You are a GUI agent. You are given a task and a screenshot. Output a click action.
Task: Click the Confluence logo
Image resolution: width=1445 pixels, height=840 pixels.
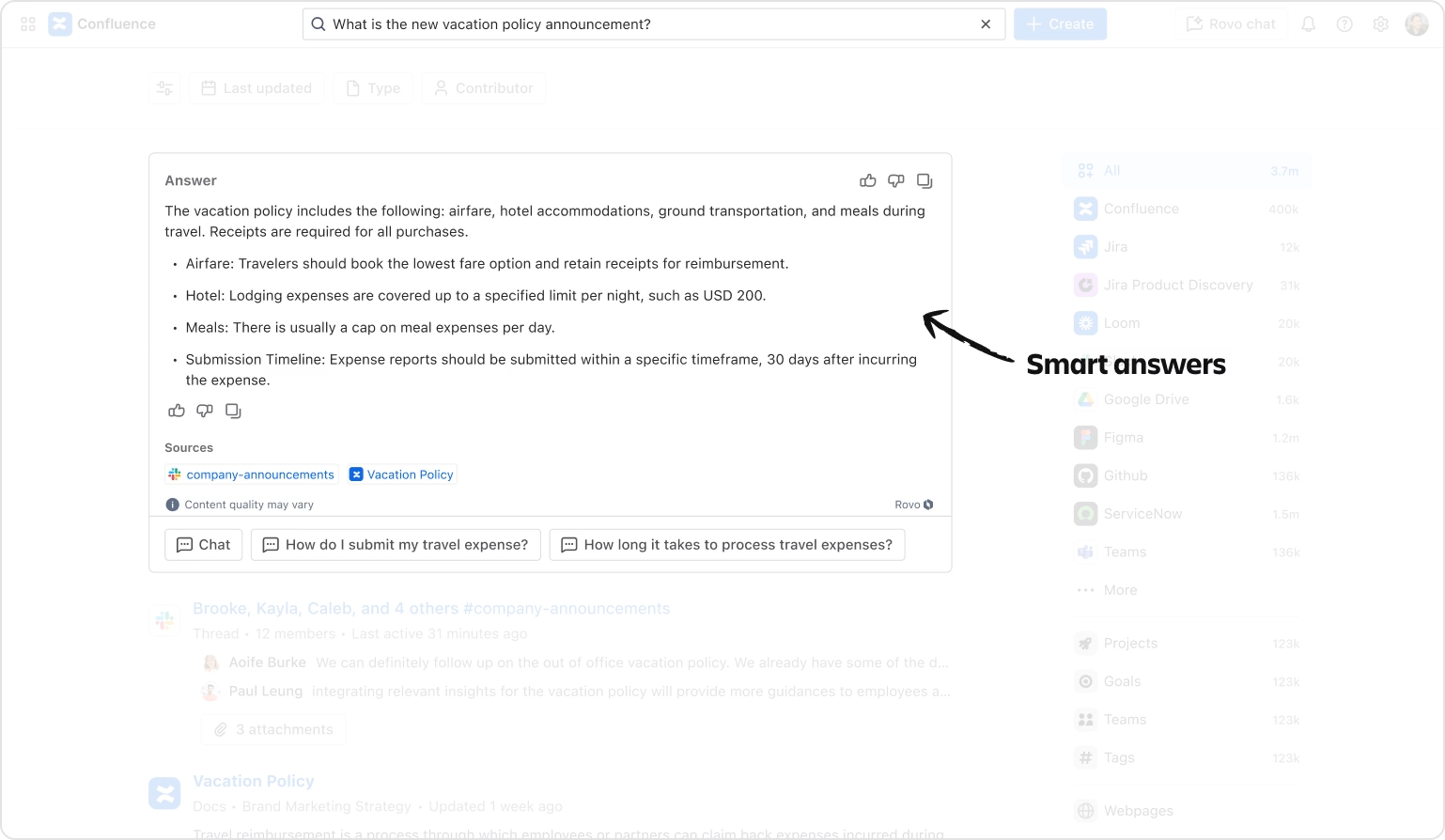pos(60,24)
